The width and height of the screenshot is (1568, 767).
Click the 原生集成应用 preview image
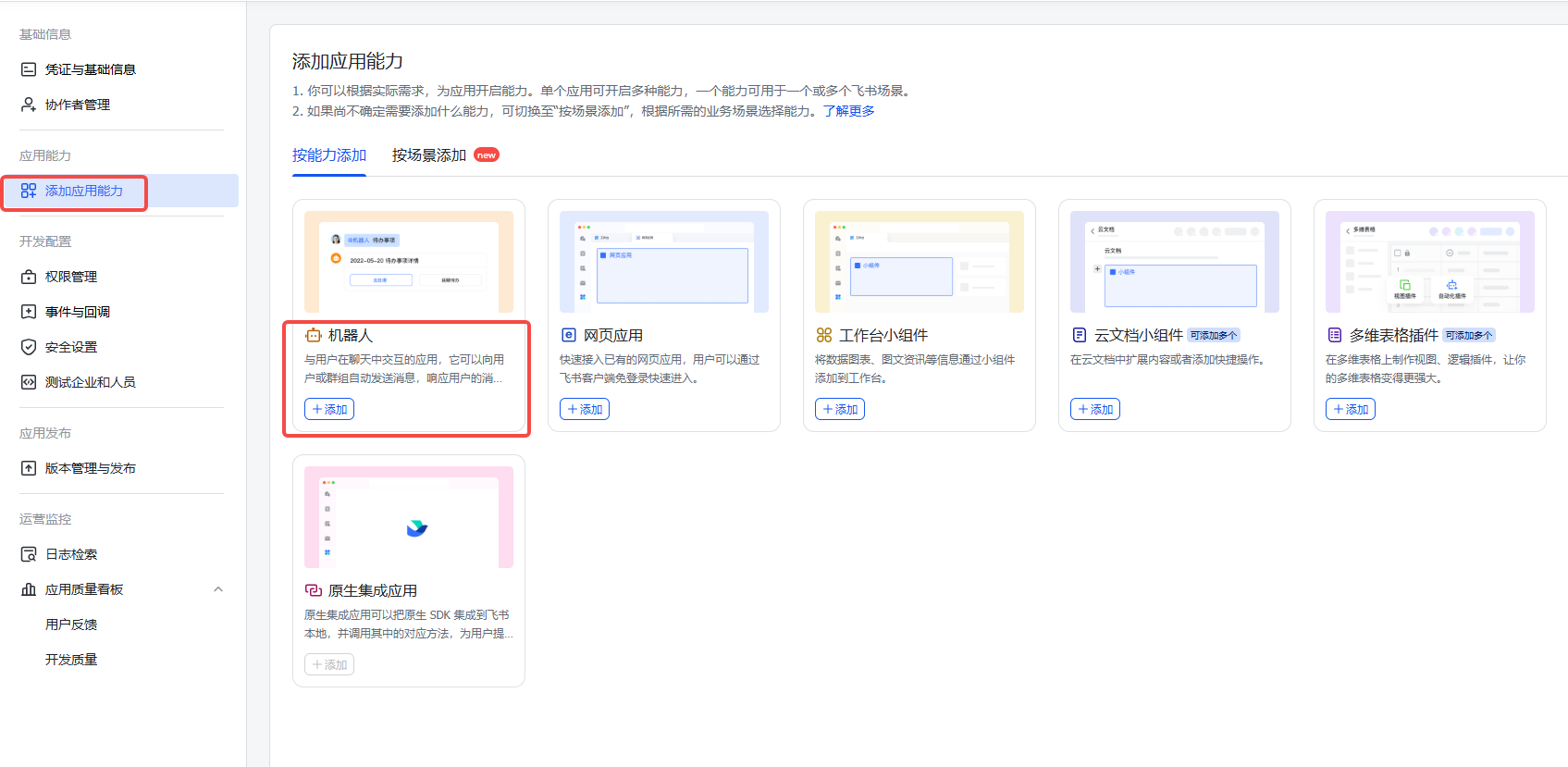pos(409,517)
